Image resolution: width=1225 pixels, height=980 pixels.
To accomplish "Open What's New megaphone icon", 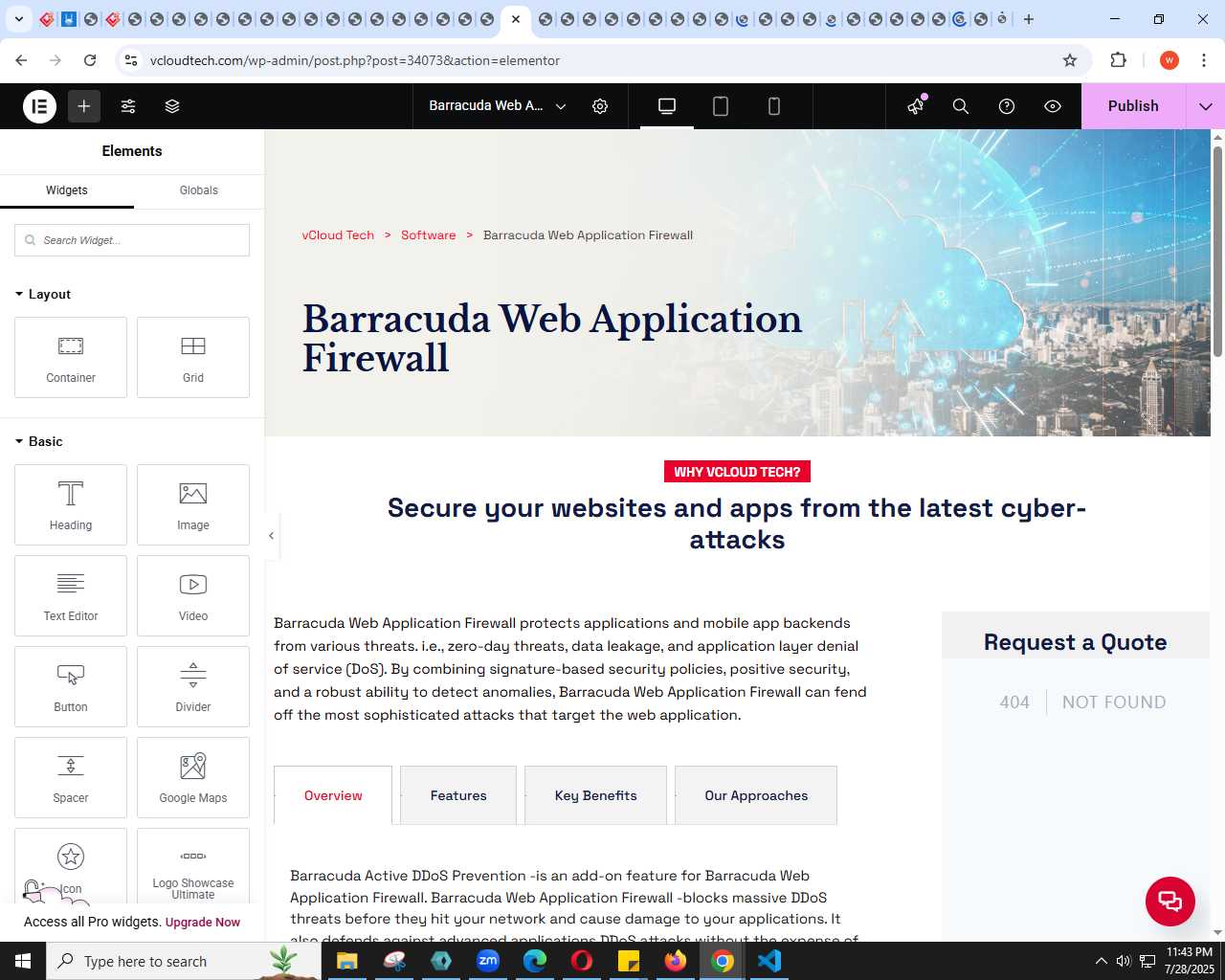I will point(916,106).
